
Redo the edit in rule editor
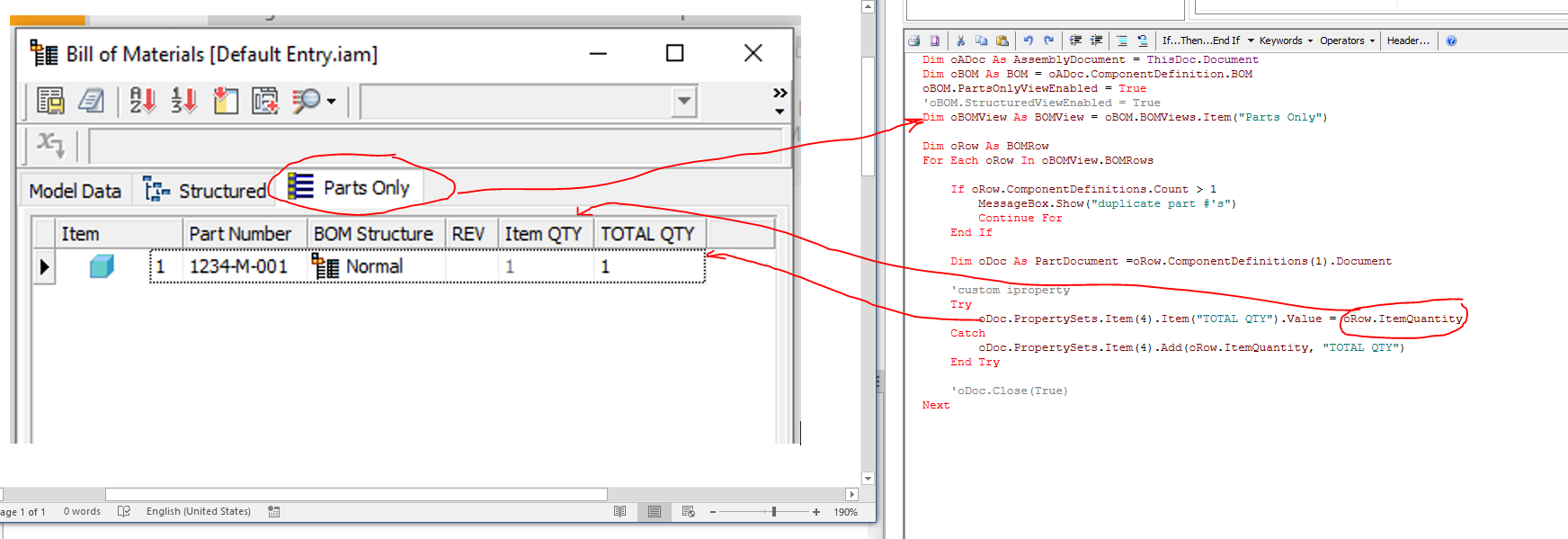pyautogui.click(x=1048, y=40)
